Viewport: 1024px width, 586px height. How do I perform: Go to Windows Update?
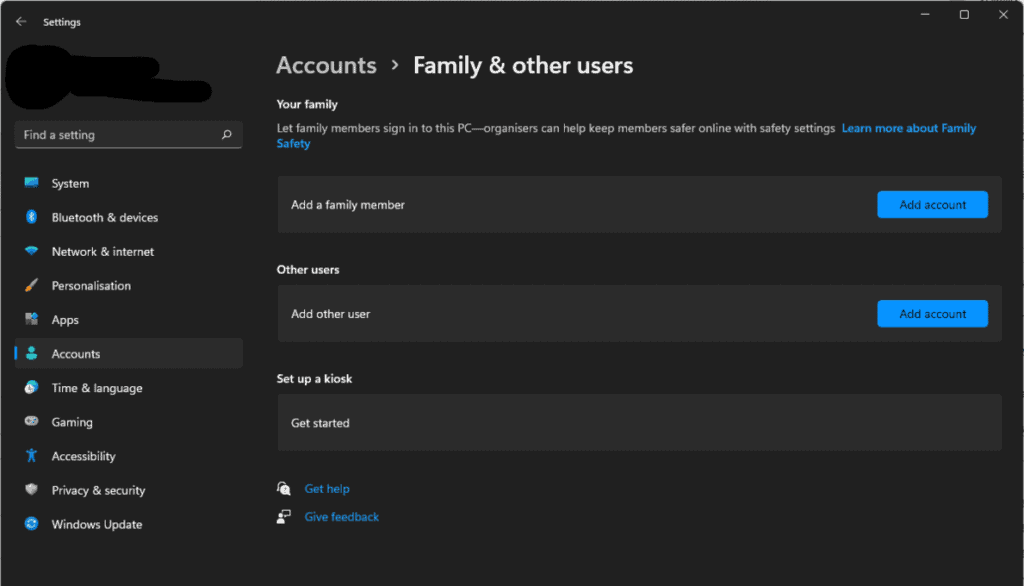click(x=129, y=524)
